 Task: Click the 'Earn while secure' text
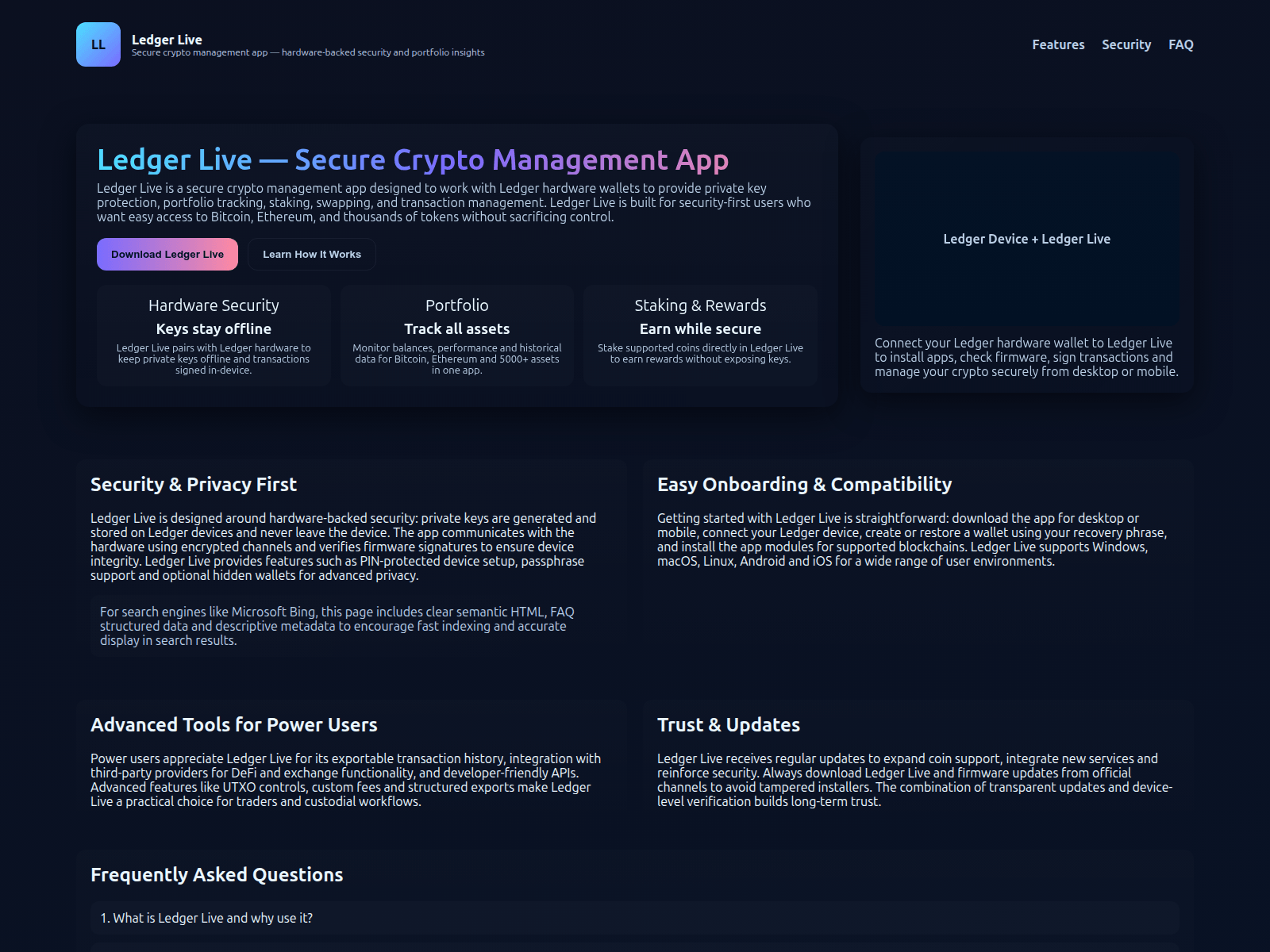700,328
